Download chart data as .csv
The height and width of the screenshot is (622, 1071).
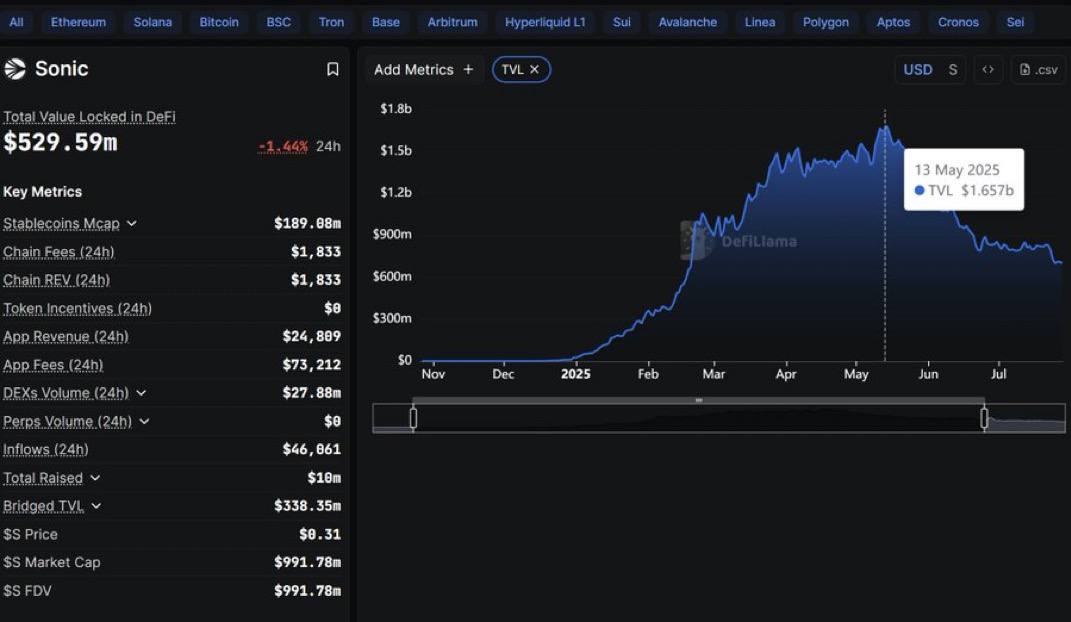tap(1038, 70)
